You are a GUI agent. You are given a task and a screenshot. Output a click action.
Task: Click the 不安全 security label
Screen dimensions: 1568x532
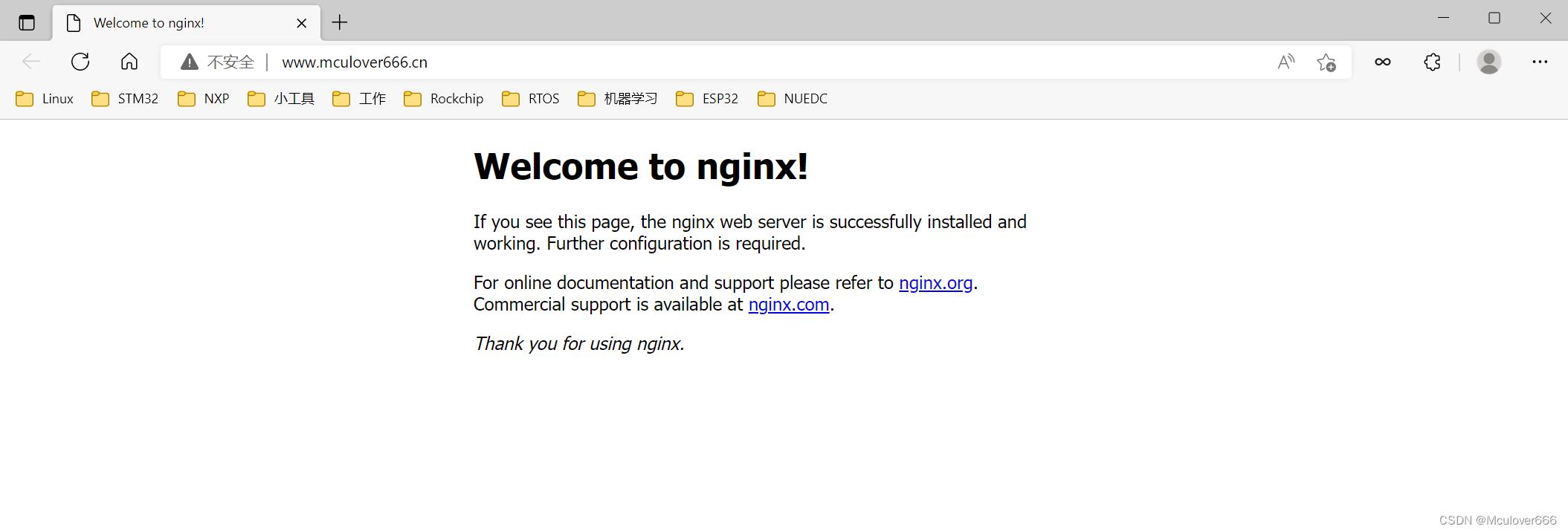[230, 62]
